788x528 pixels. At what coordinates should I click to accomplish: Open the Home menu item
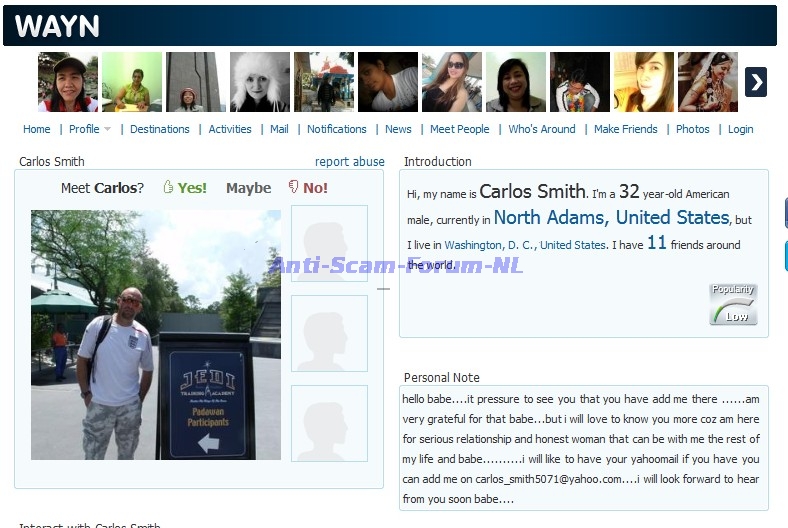[x=37, y=129]
